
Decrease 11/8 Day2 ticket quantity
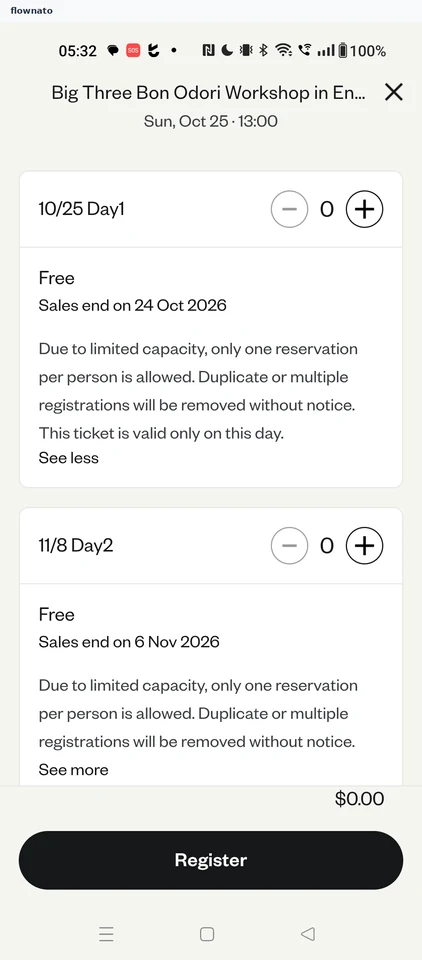pyautogui.click(x=289, y=546)
